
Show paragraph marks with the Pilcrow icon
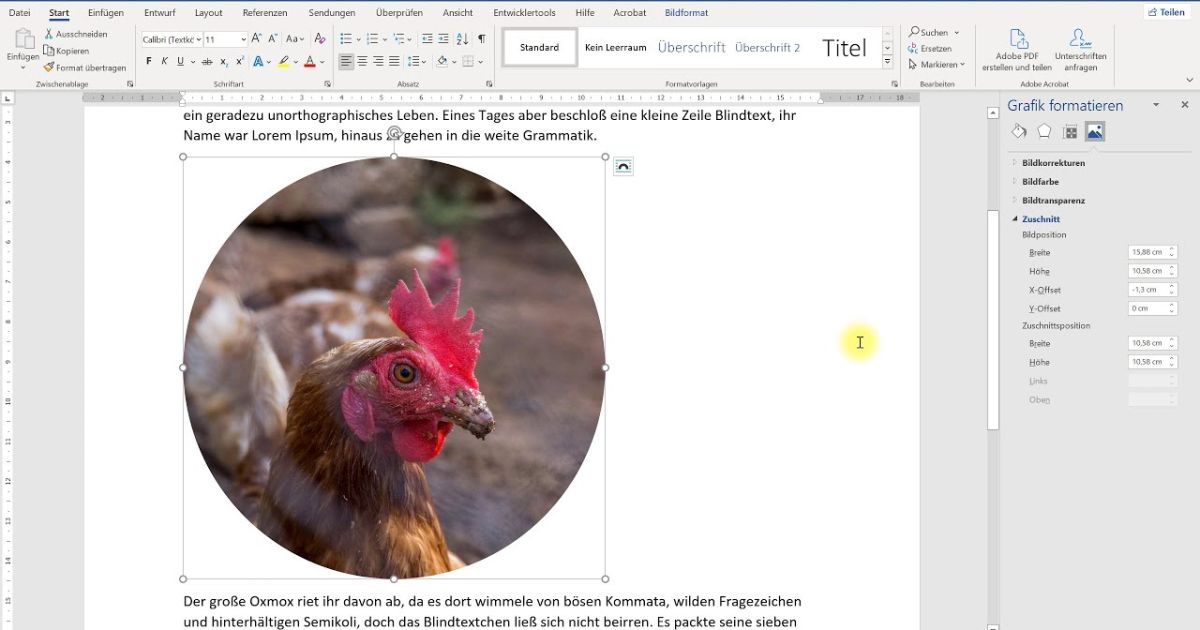pos(480,39)
